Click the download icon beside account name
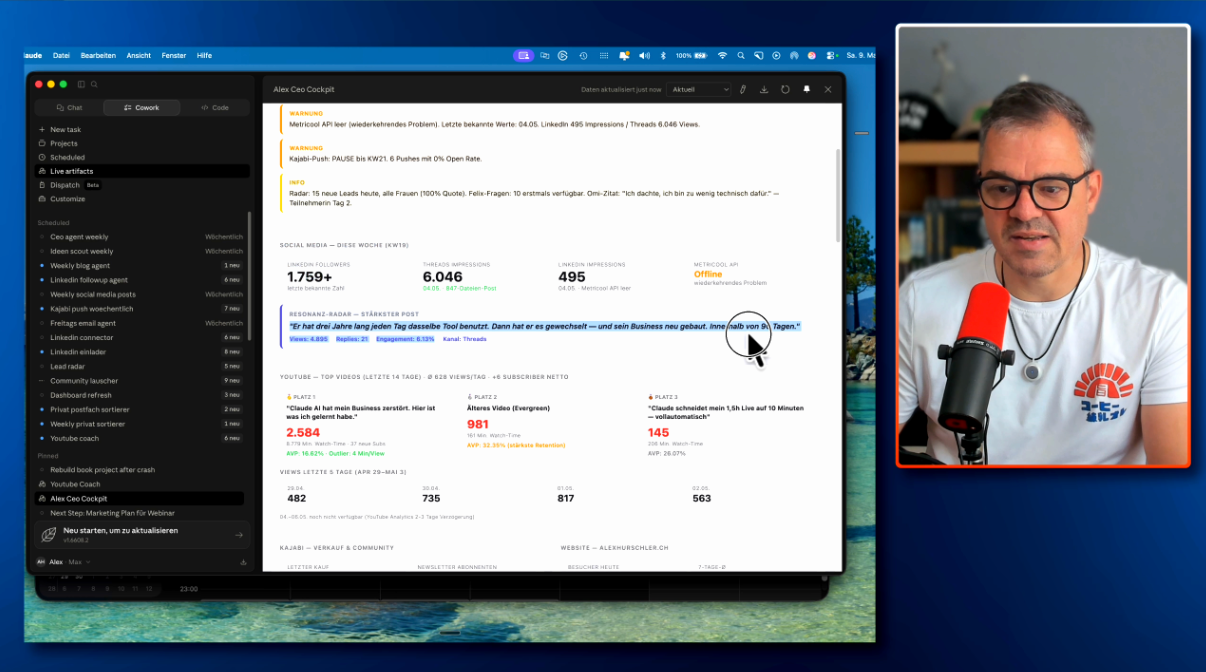 243,562
